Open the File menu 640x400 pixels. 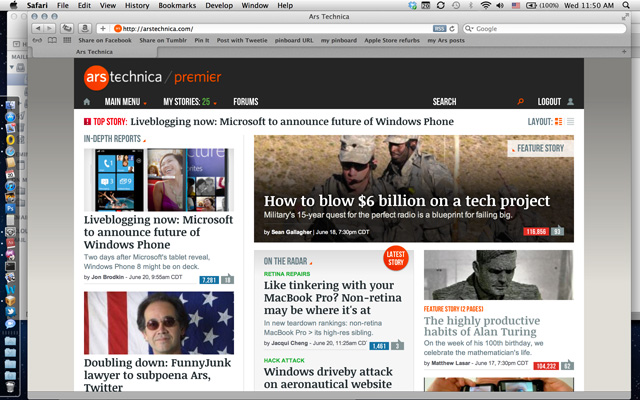tap(63, 5)
